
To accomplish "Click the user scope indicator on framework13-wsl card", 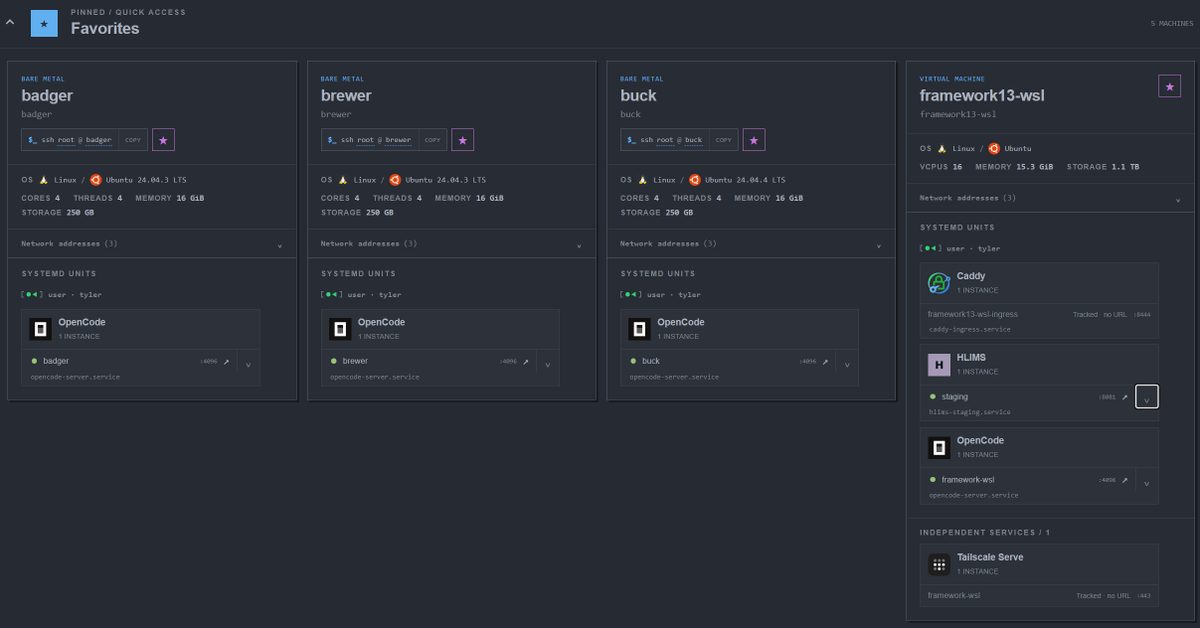I will coord(960,248).
